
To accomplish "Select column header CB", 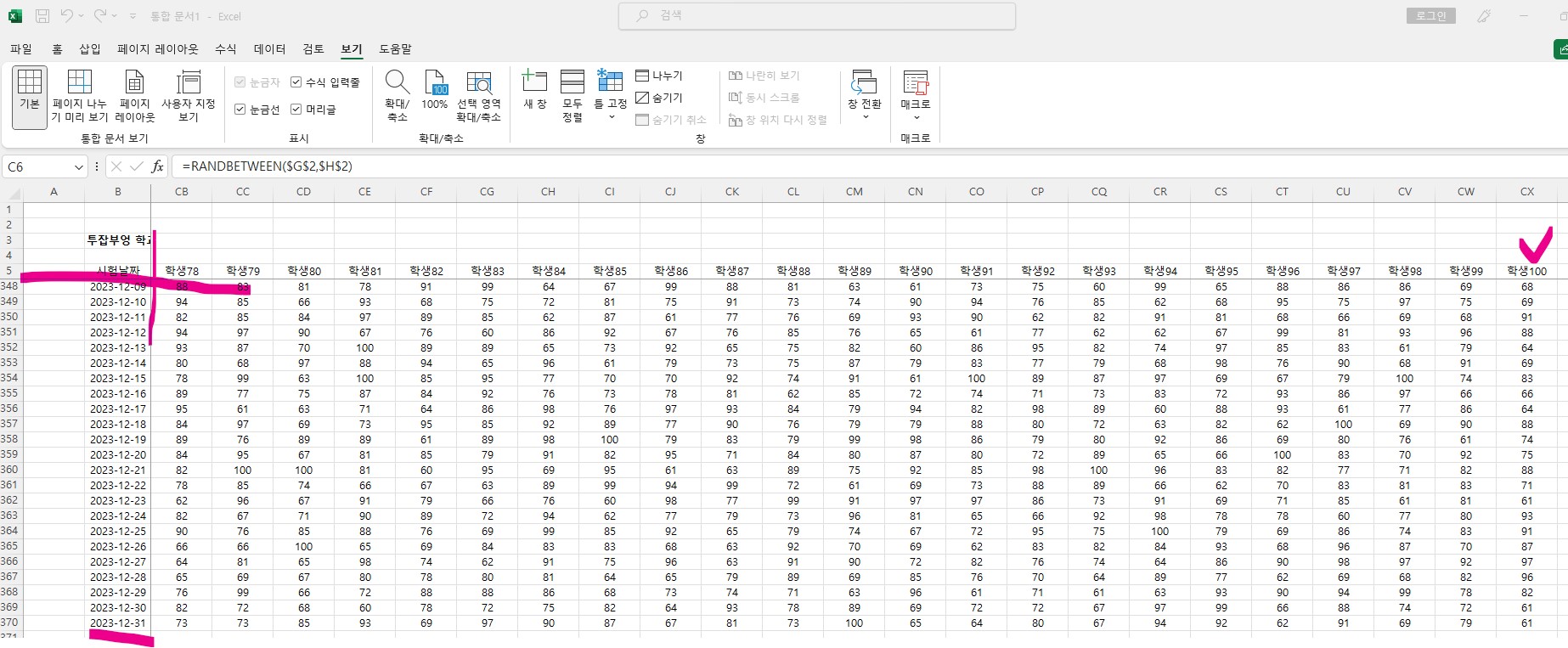I will point(182,192).
